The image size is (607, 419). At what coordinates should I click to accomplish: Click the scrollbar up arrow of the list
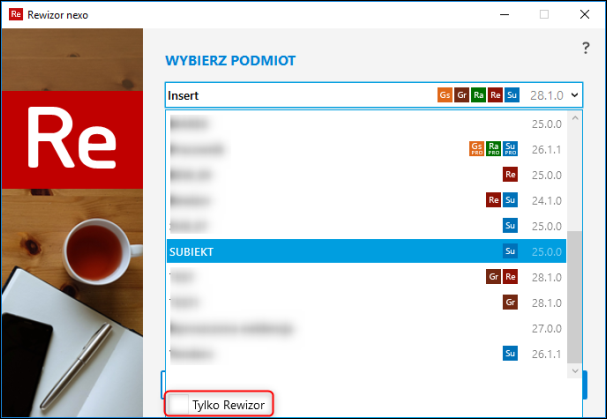click(575, 118)
